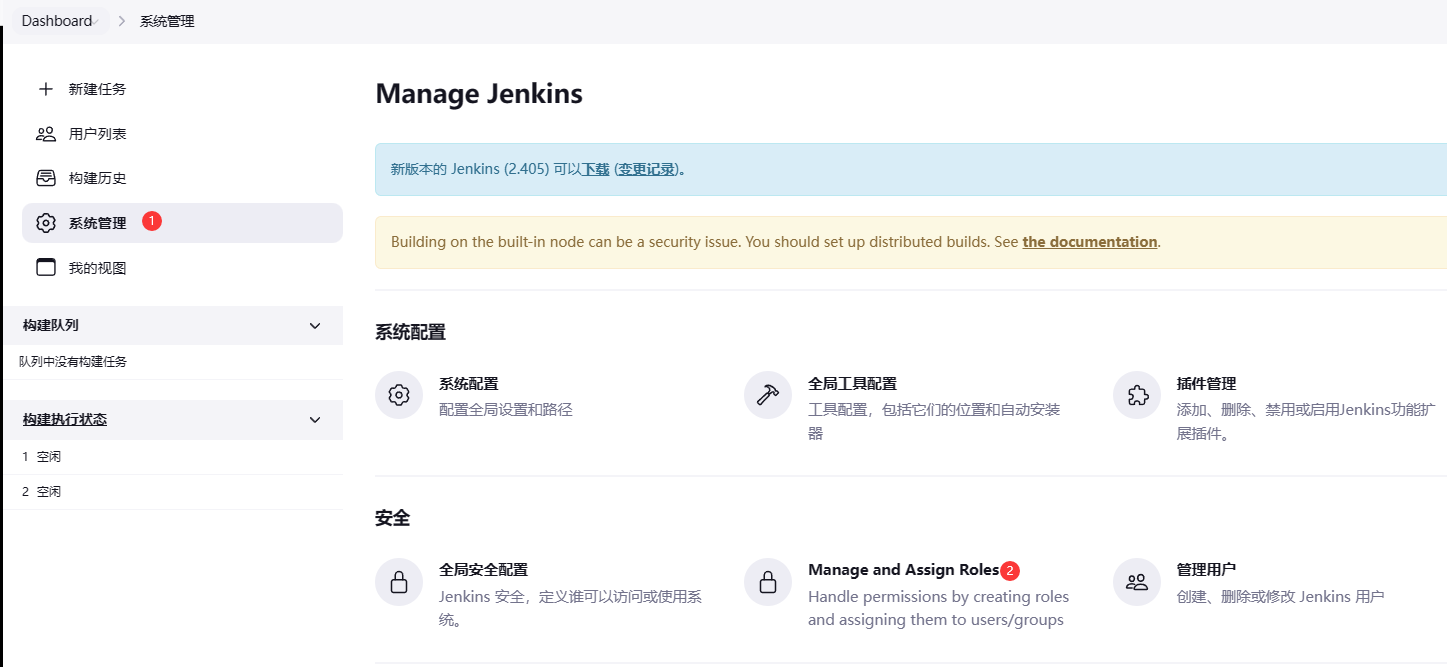The height and width of the screenshot is (667, 1447).
Task: Open the 系统配置 settings item title
Action: (x=469, y=383)
